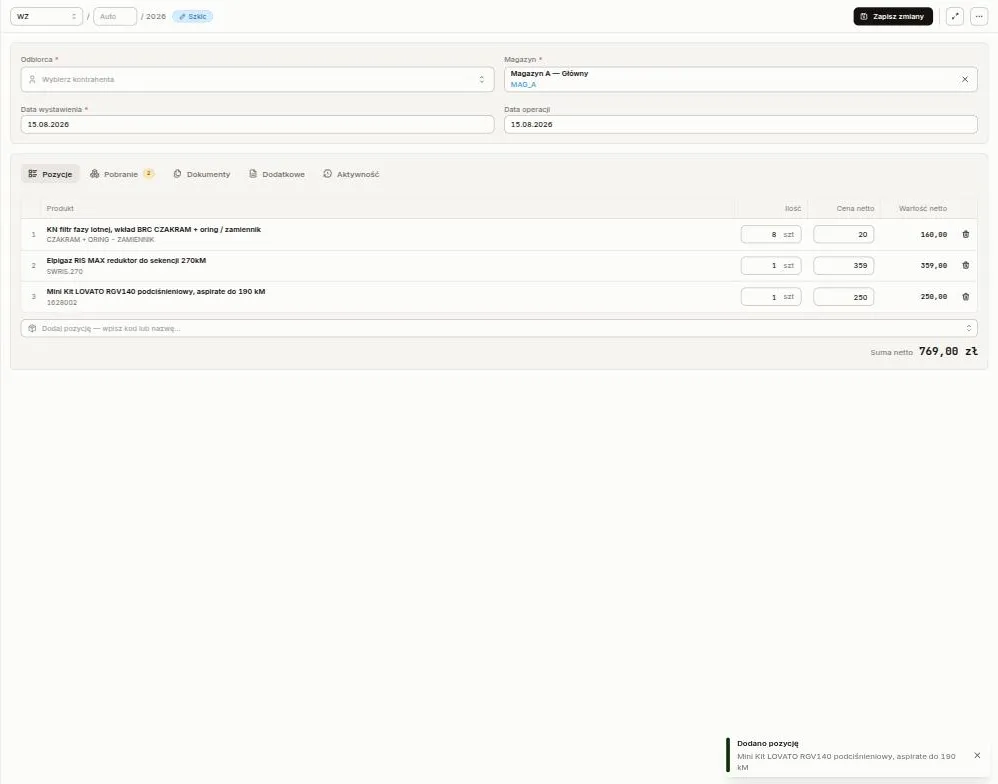This screenshot has width=998, height=784.
Task: Open the Dodaj pozycję product selector
Action: click(499, 328)
